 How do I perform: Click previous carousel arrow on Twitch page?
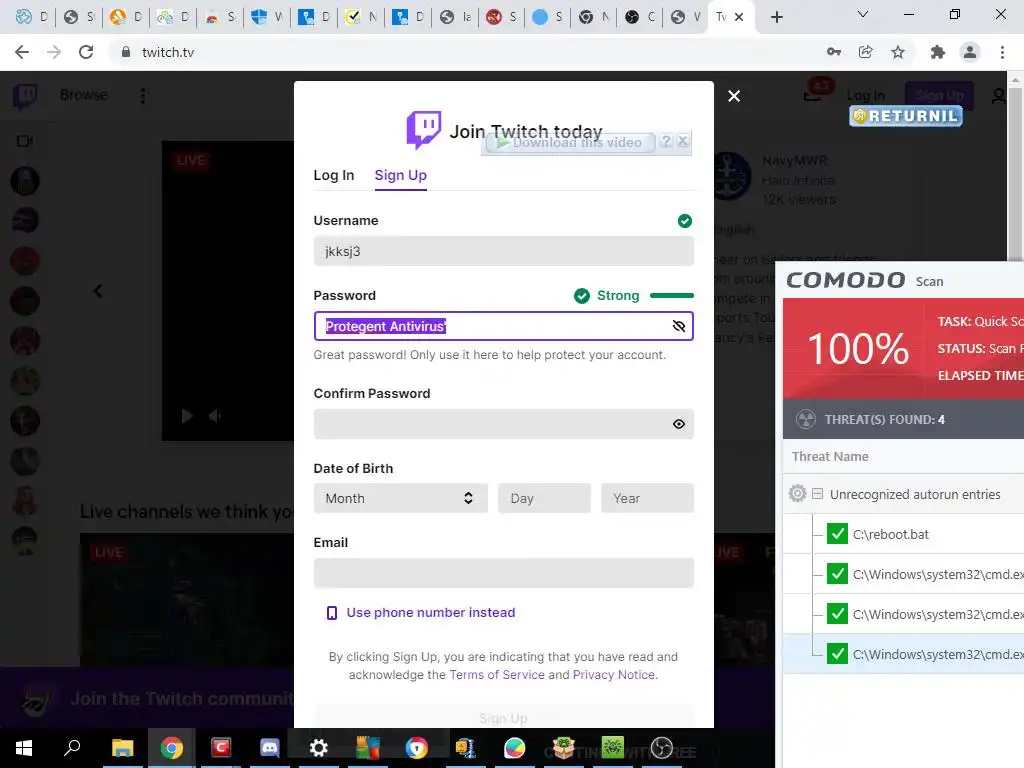(98, 291)
